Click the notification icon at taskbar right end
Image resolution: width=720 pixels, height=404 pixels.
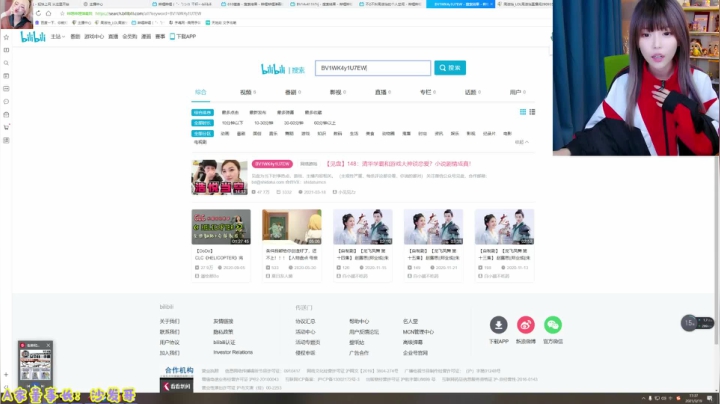pos(710,398)
